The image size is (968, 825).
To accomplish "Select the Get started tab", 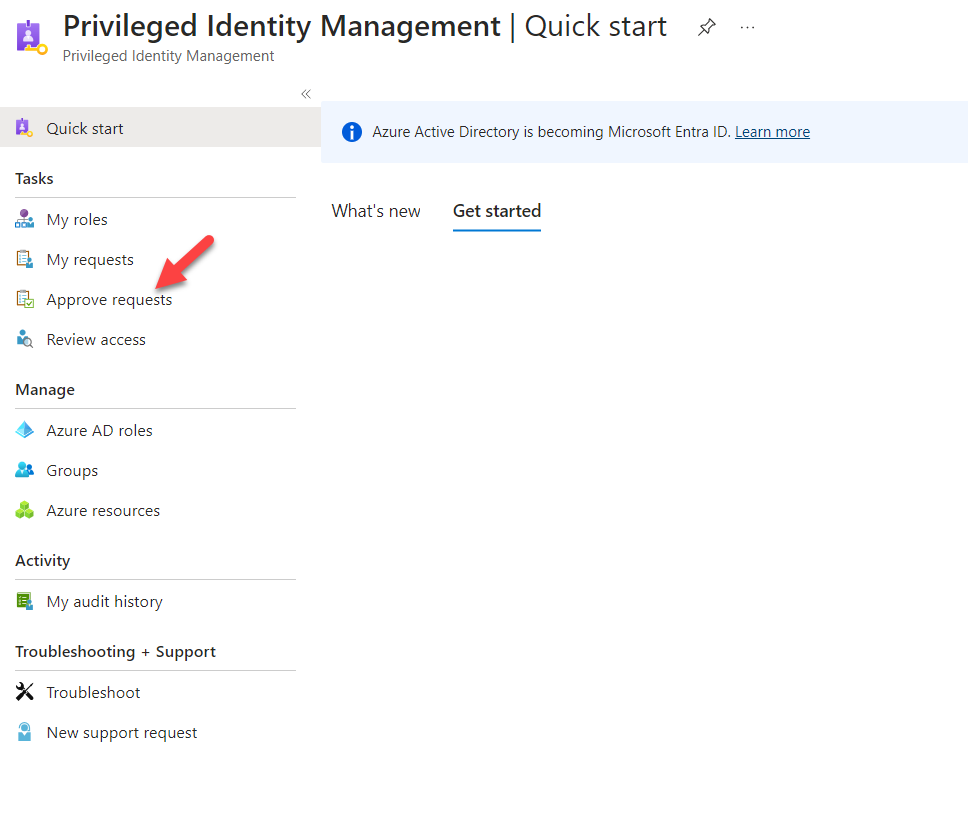I will [497, 211].
